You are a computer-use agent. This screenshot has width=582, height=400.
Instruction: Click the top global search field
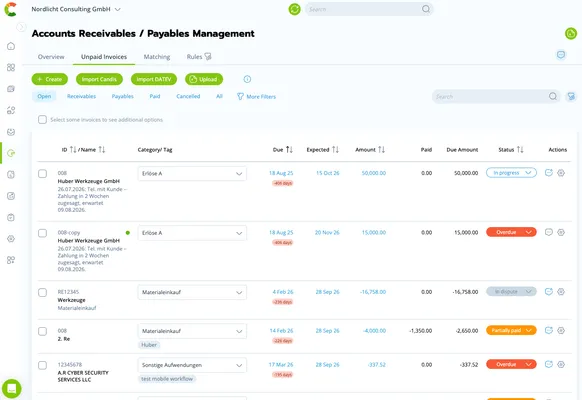(x=369, y=9)
